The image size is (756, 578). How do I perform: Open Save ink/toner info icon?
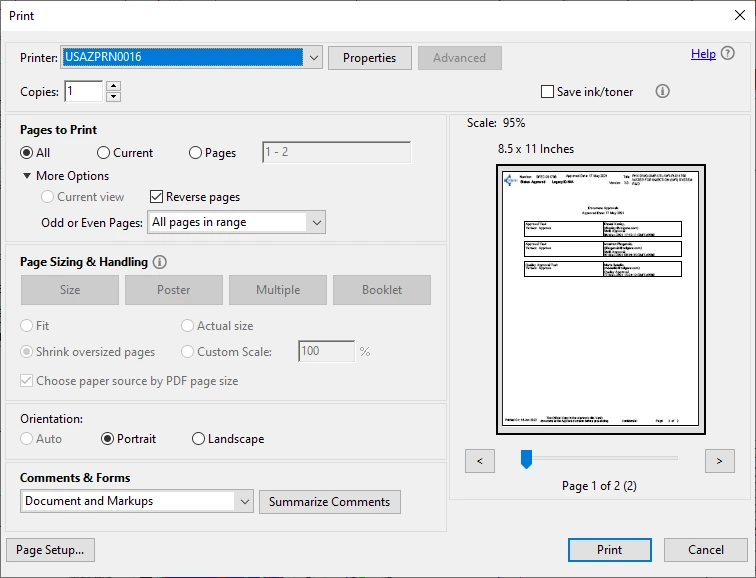pos(662,91)
